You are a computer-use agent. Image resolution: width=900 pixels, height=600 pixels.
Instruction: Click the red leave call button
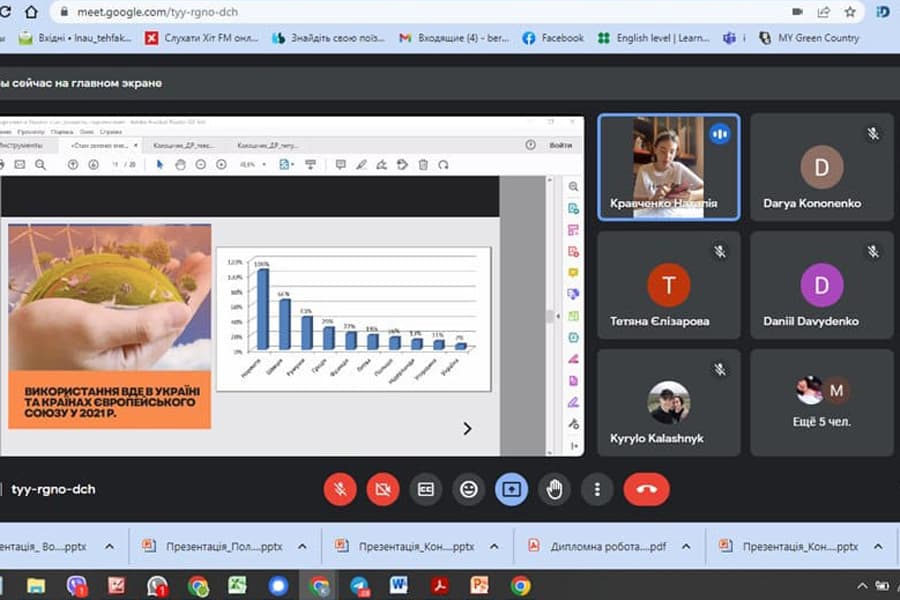(x=646, y=489)
